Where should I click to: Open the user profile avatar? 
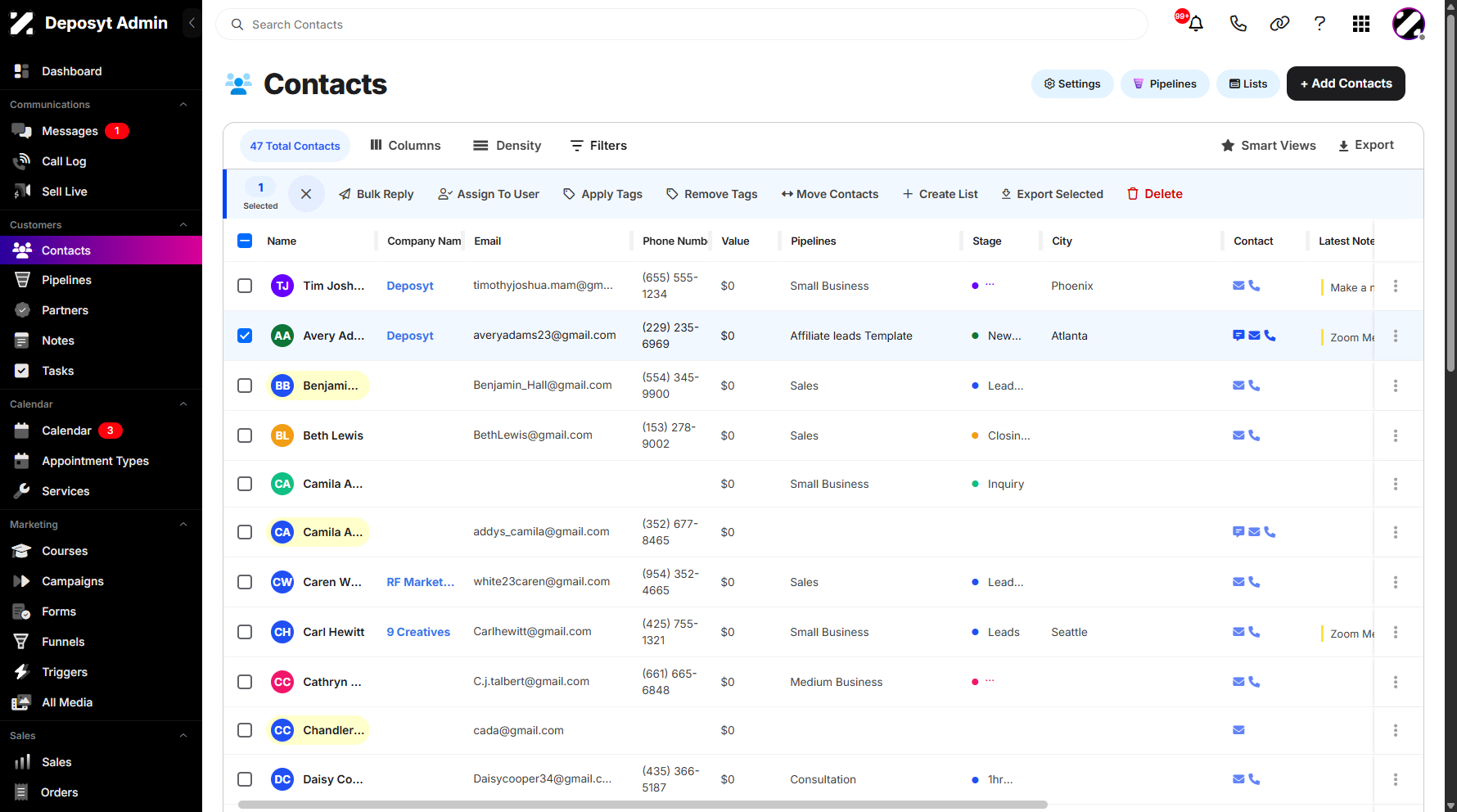point(1409,24)
